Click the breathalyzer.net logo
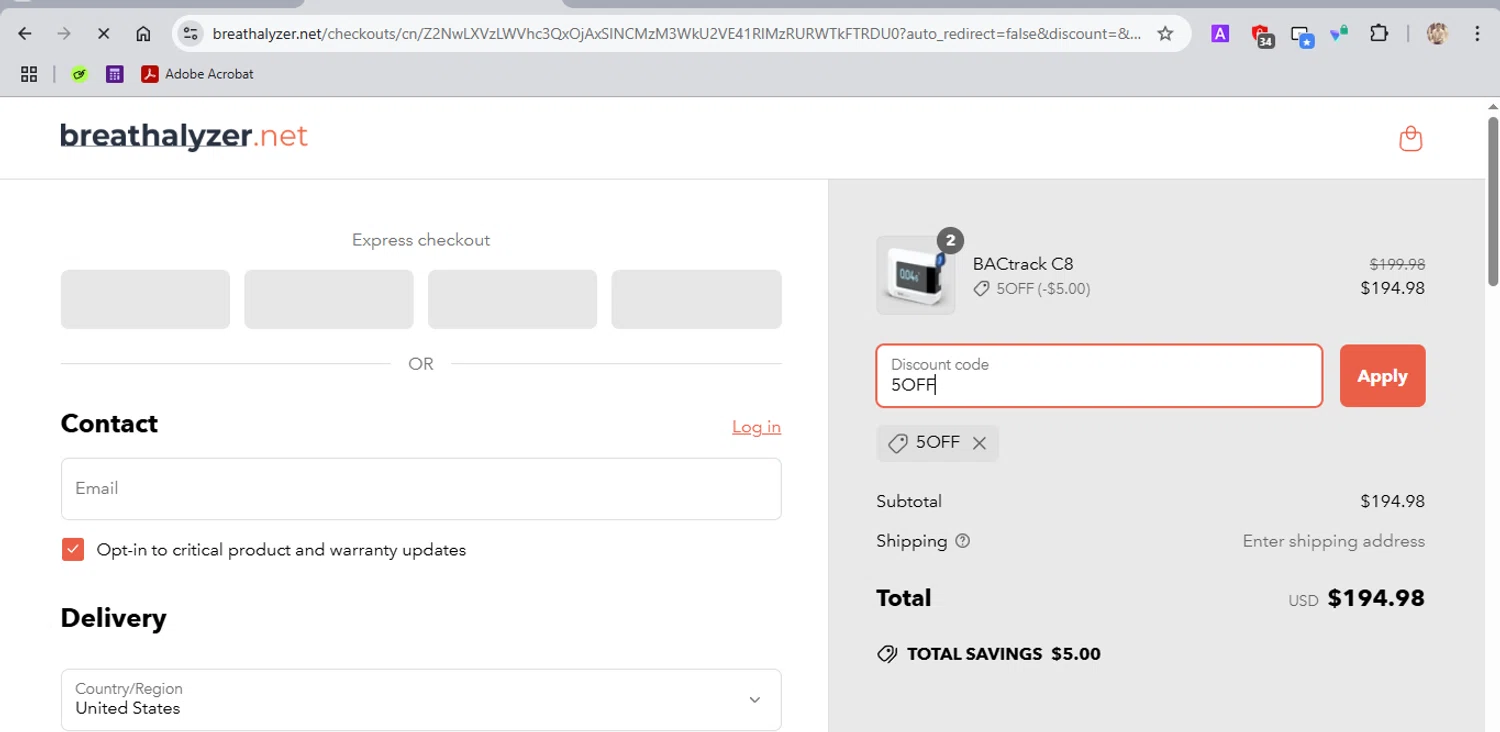This screenshot has width=1500, height=732. (x=184, y=137)
